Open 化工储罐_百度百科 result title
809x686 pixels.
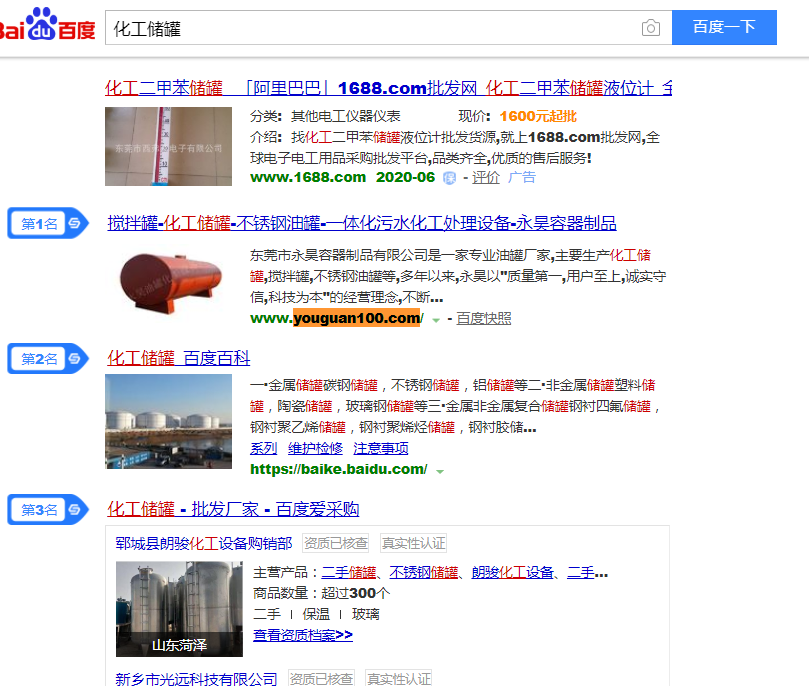click(x=179, y=358)
